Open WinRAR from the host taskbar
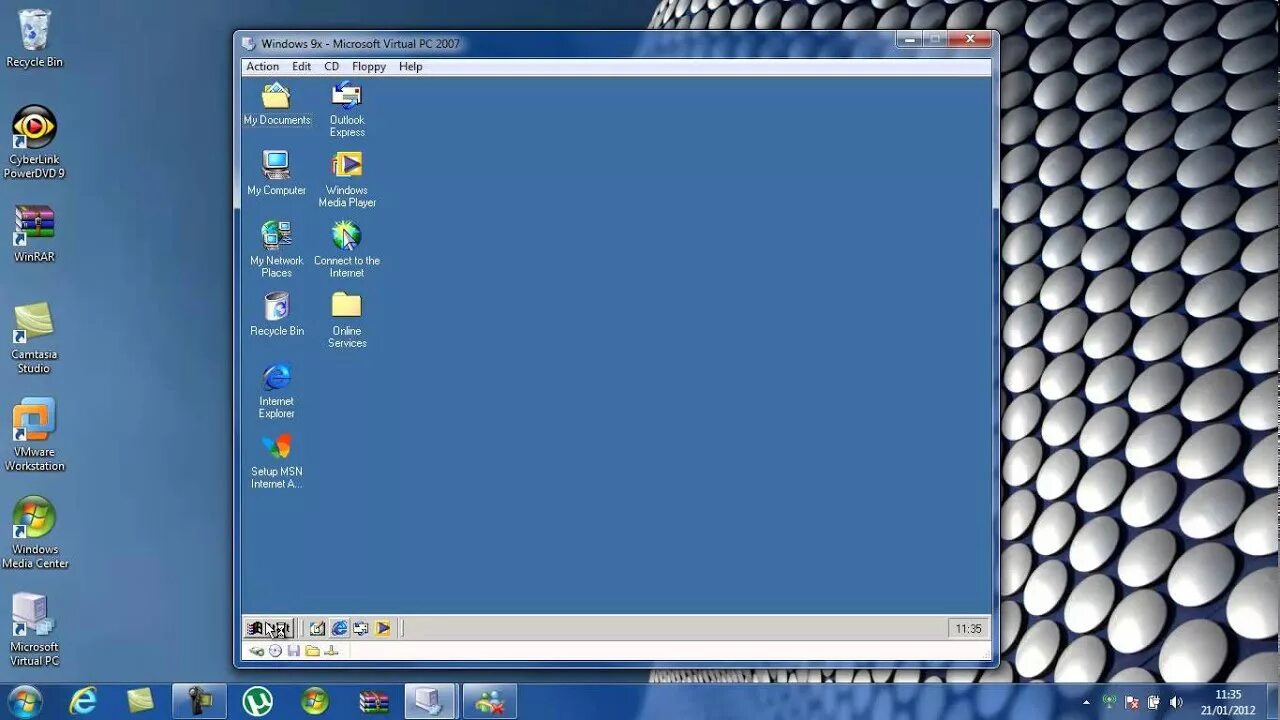This screenshot has width=1280, height=720. pyautogui.click(x=373, y=701)
